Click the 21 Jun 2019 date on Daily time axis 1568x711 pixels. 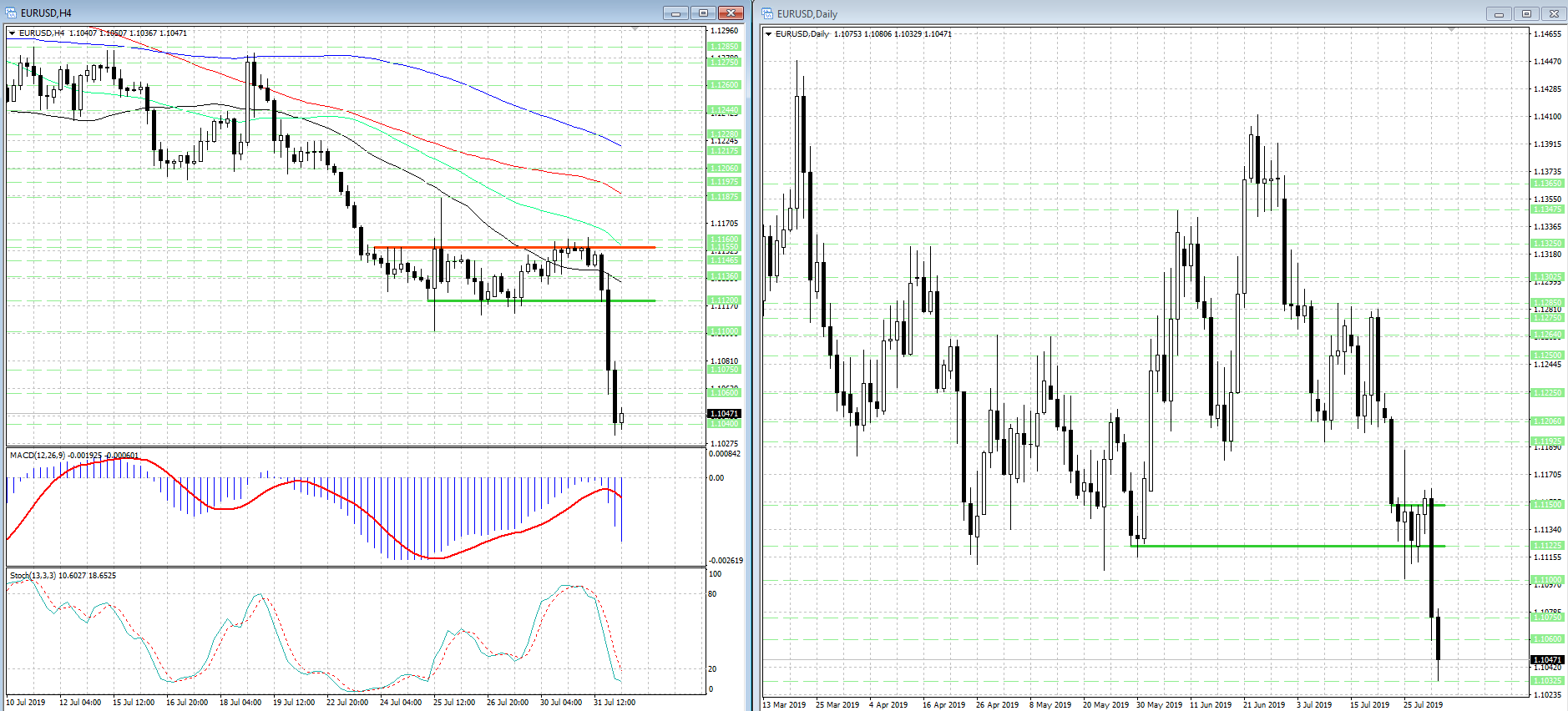pyautogui.click(x=1264, y=705)
